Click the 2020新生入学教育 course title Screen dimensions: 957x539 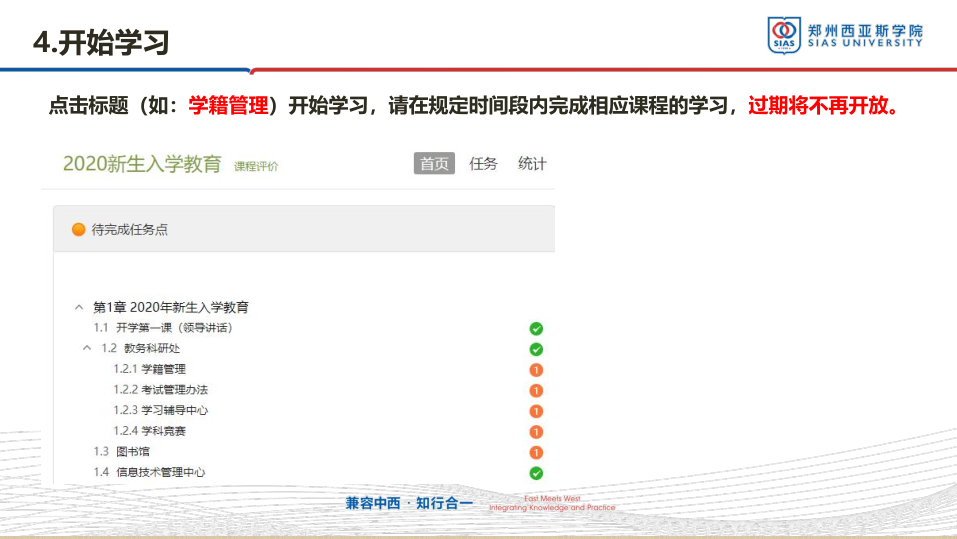tap(141, 164)
